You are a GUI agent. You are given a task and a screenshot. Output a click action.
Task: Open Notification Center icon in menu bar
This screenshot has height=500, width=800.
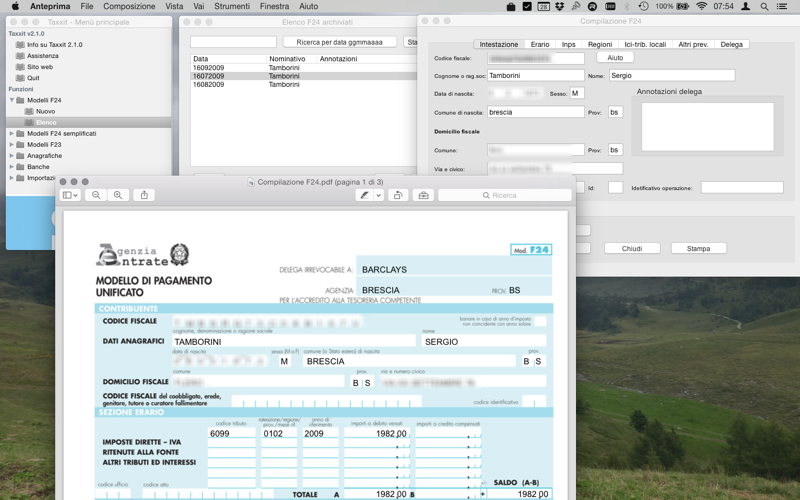tap(781, 6)
